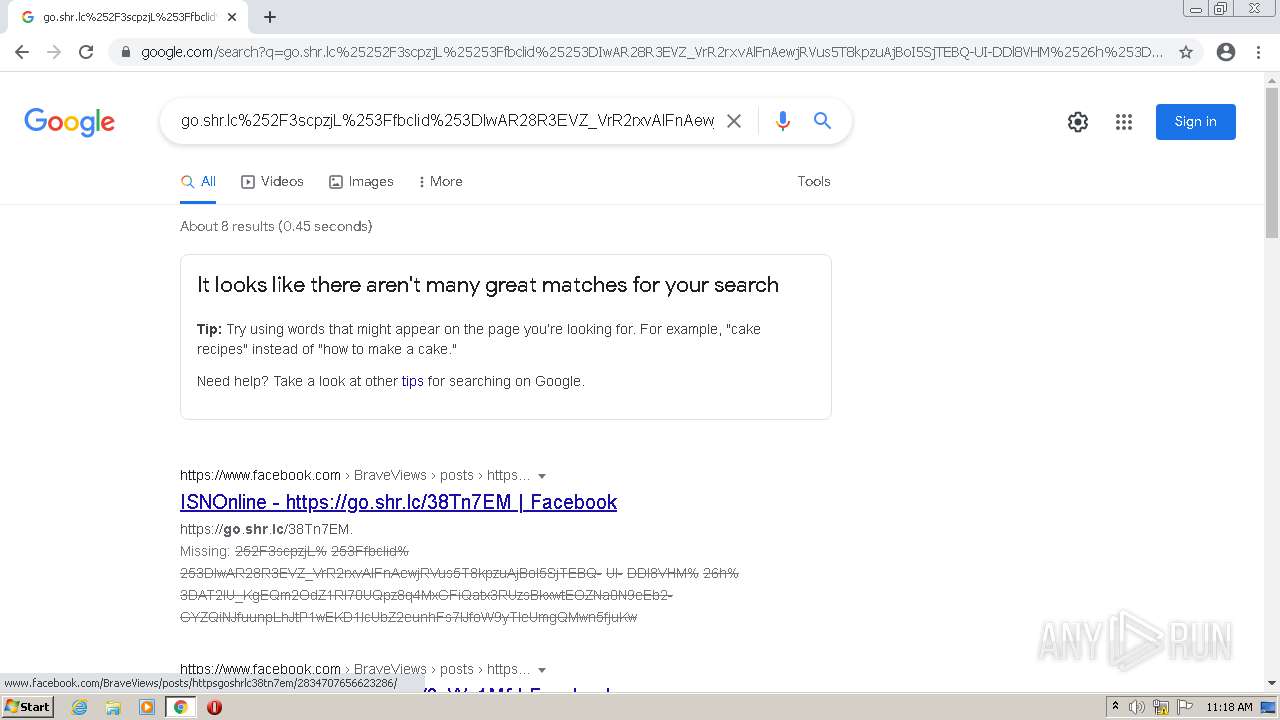Select the All results tab
1280x720 pixels.
click(x=198, y=182)
